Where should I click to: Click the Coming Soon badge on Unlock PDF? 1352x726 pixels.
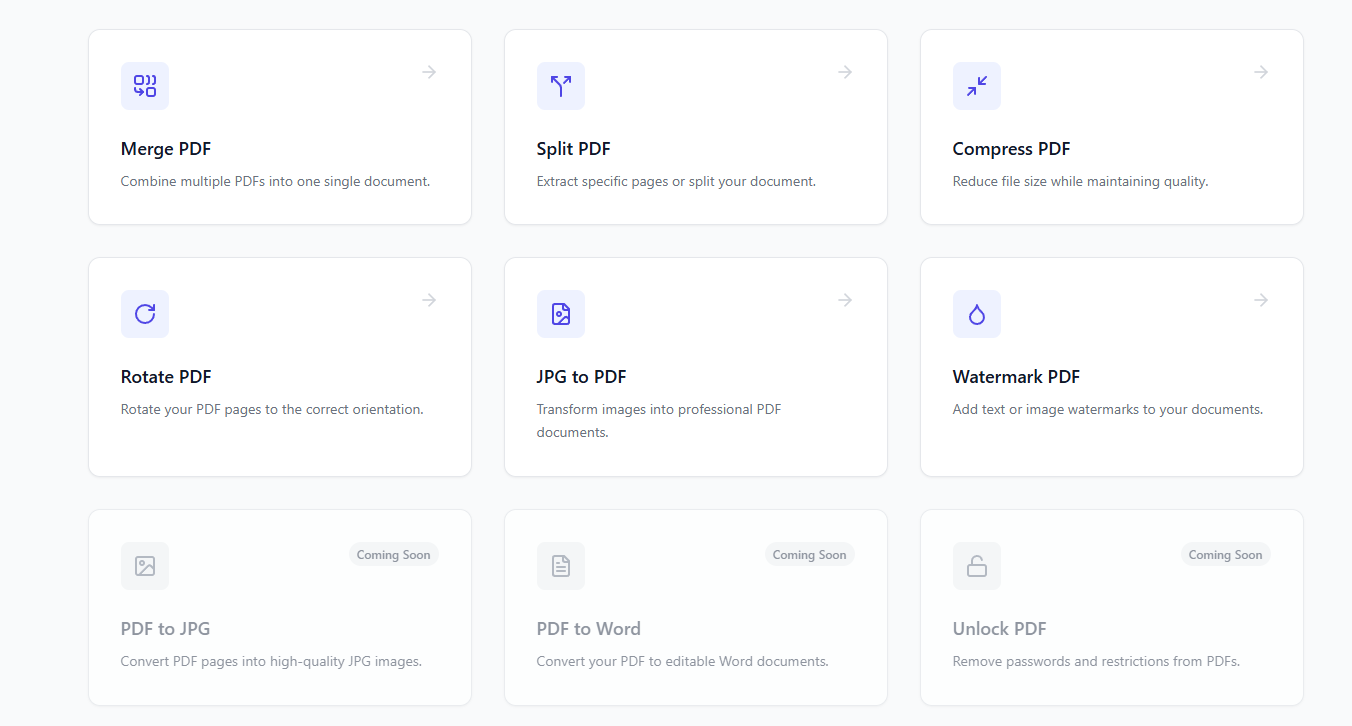coord(1225,554)
